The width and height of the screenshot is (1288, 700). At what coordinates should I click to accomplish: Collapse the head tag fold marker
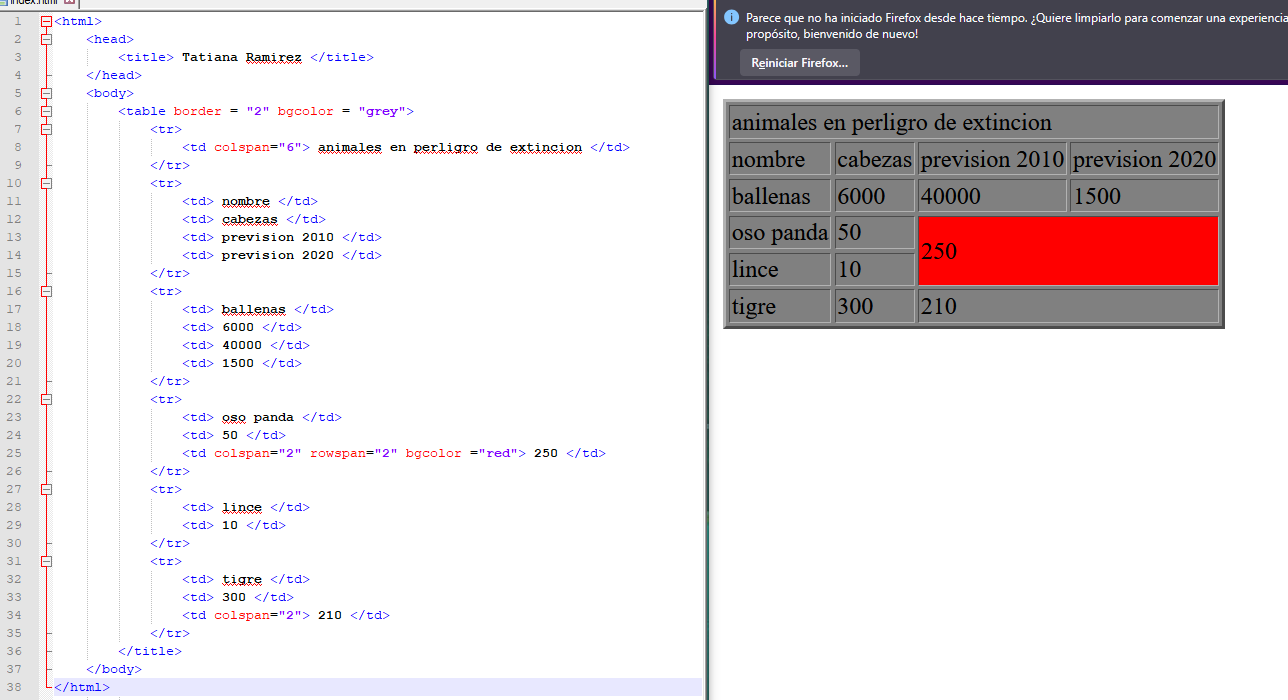click(x=46, y=39)
